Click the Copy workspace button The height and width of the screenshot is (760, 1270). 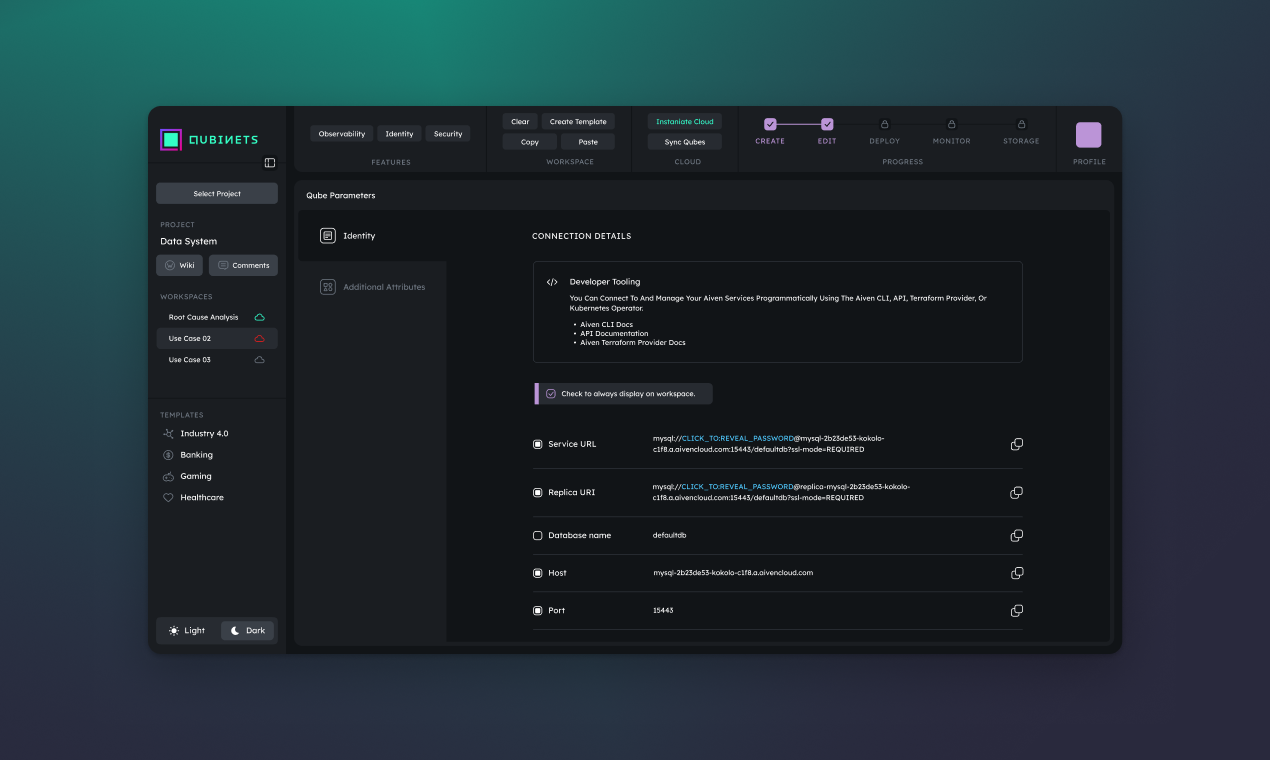pos(530,142)
